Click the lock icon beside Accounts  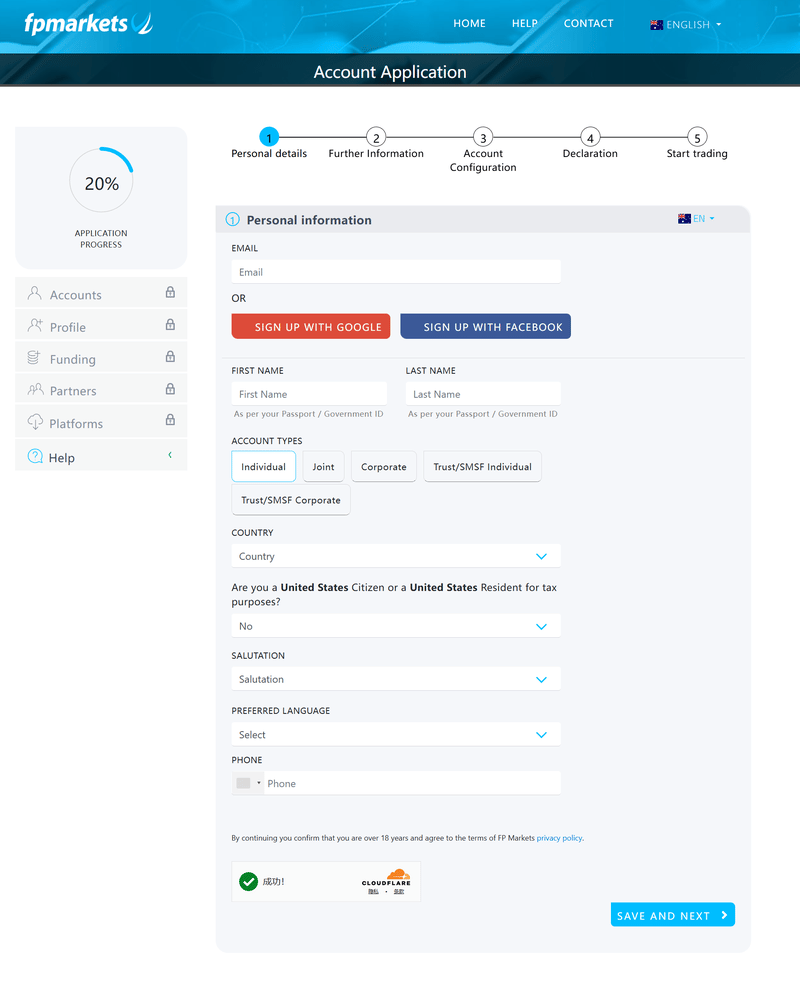(170, 294)
